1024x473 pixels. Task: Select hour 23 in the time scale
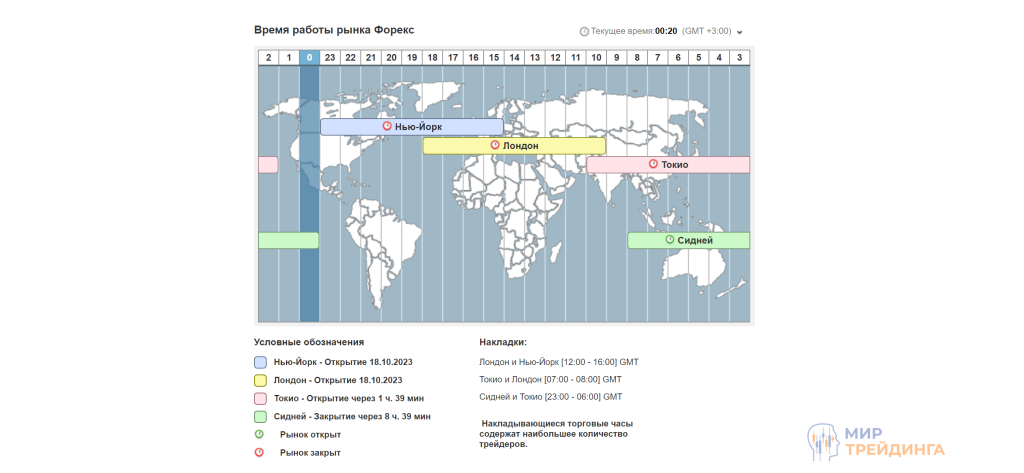point(330,58)
